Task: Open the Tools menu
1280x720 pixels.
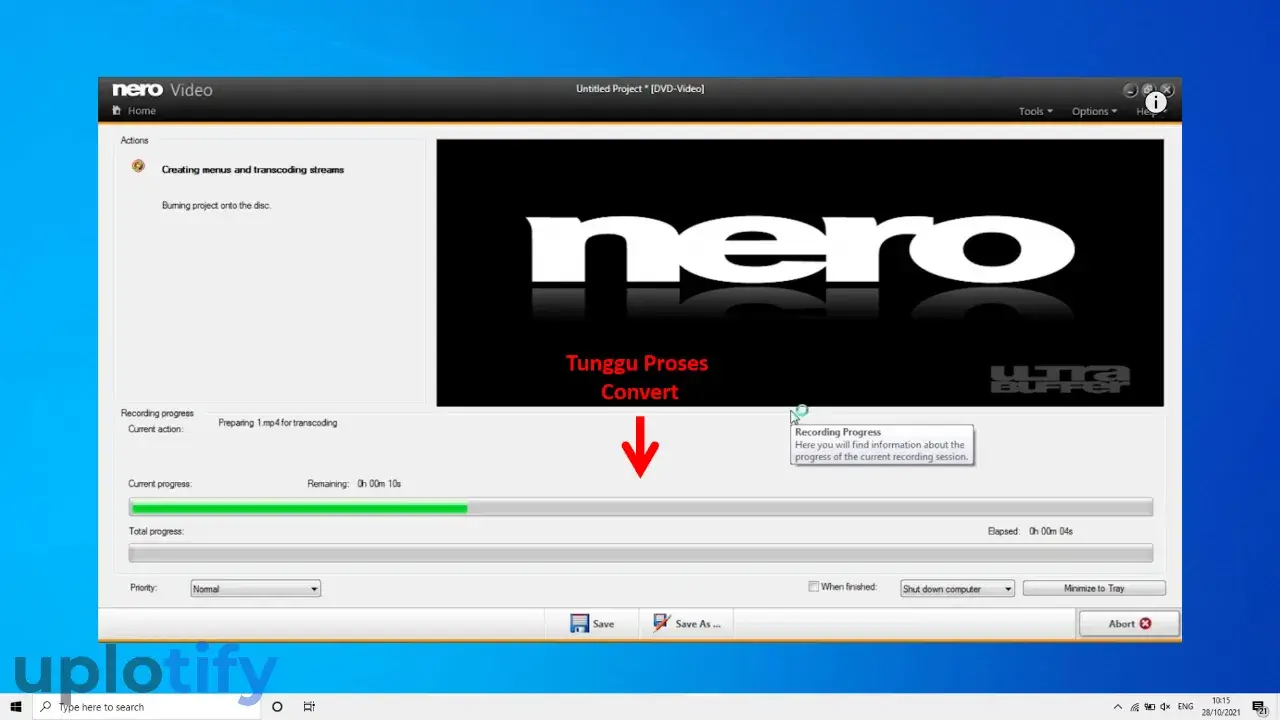Action: pyautogui.click(x=1035, y=111)
